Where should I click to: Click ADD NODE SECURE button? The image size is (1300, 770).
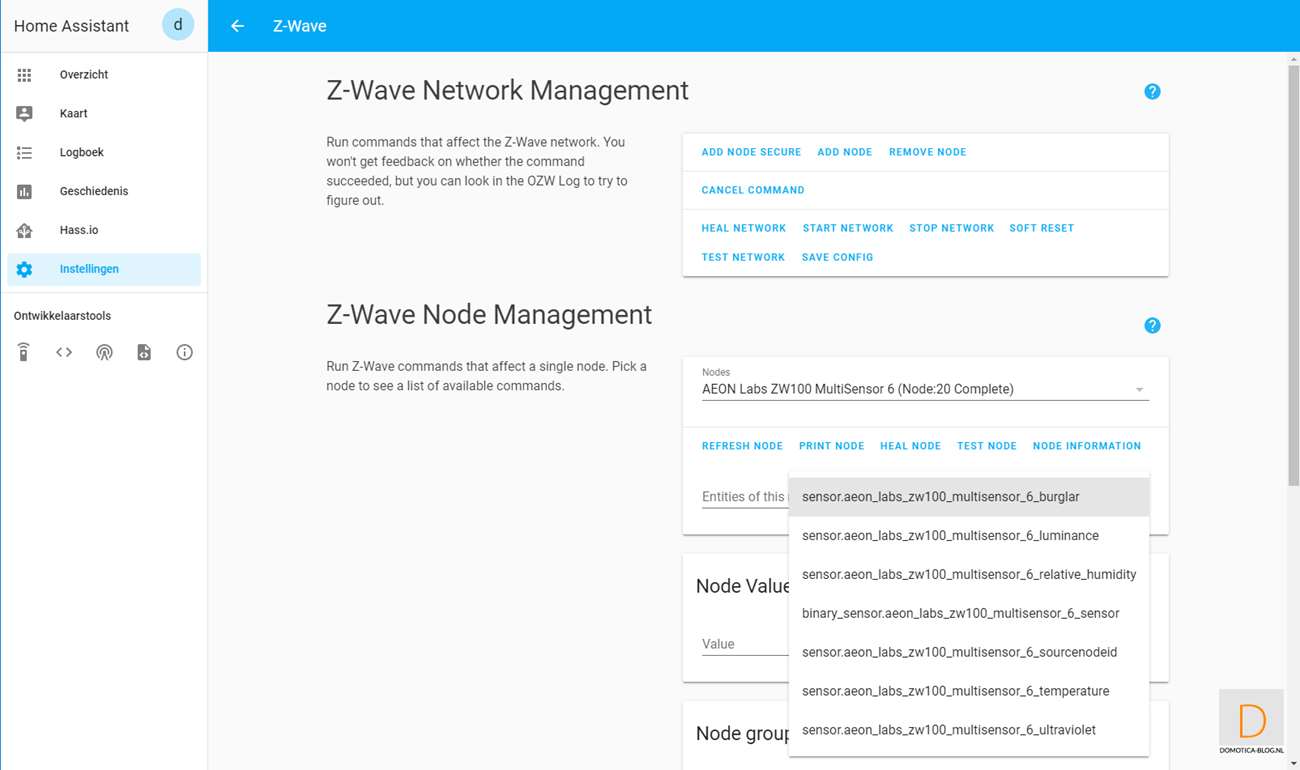pos(751,152)
